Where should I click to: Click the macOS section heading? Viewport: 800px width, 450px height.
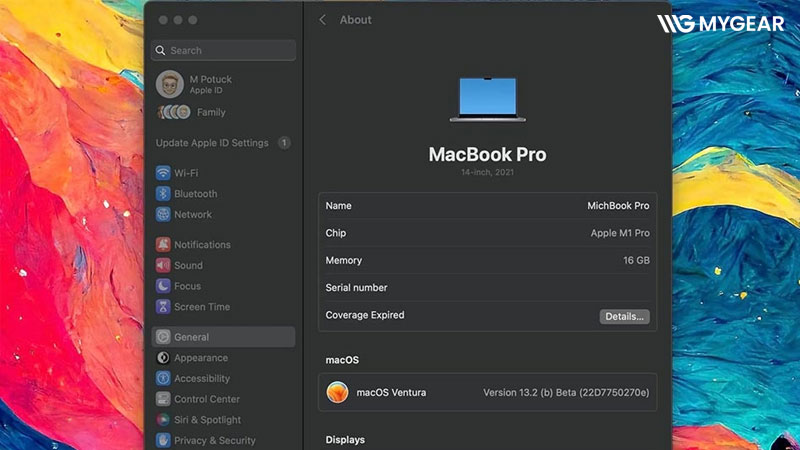342,360
